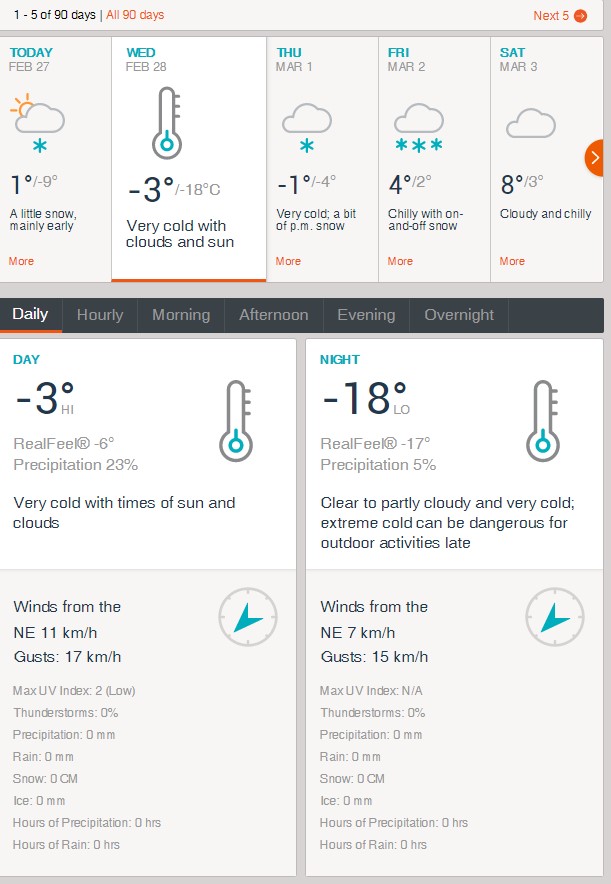The width and height of the screenshot is (611, 884).
Task: Open the All 90 days link
Action: point(135,15)
